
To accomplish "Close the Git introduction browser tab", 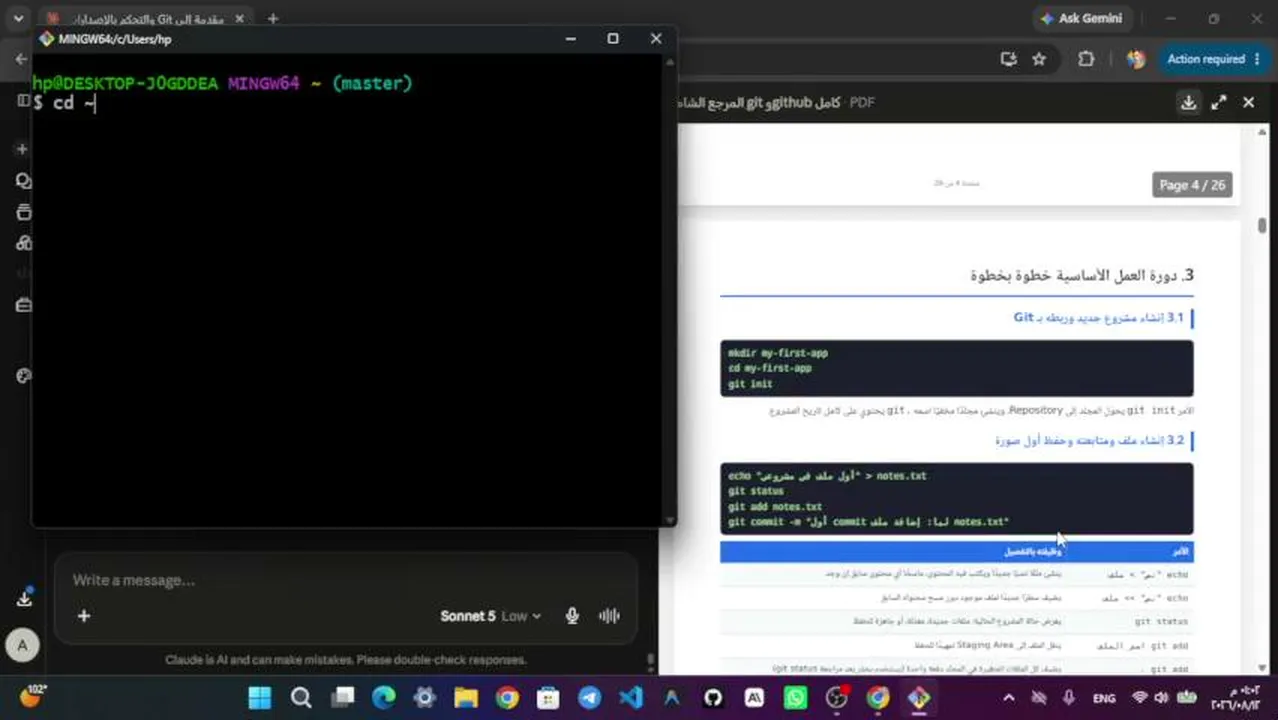I will (241, 18).
